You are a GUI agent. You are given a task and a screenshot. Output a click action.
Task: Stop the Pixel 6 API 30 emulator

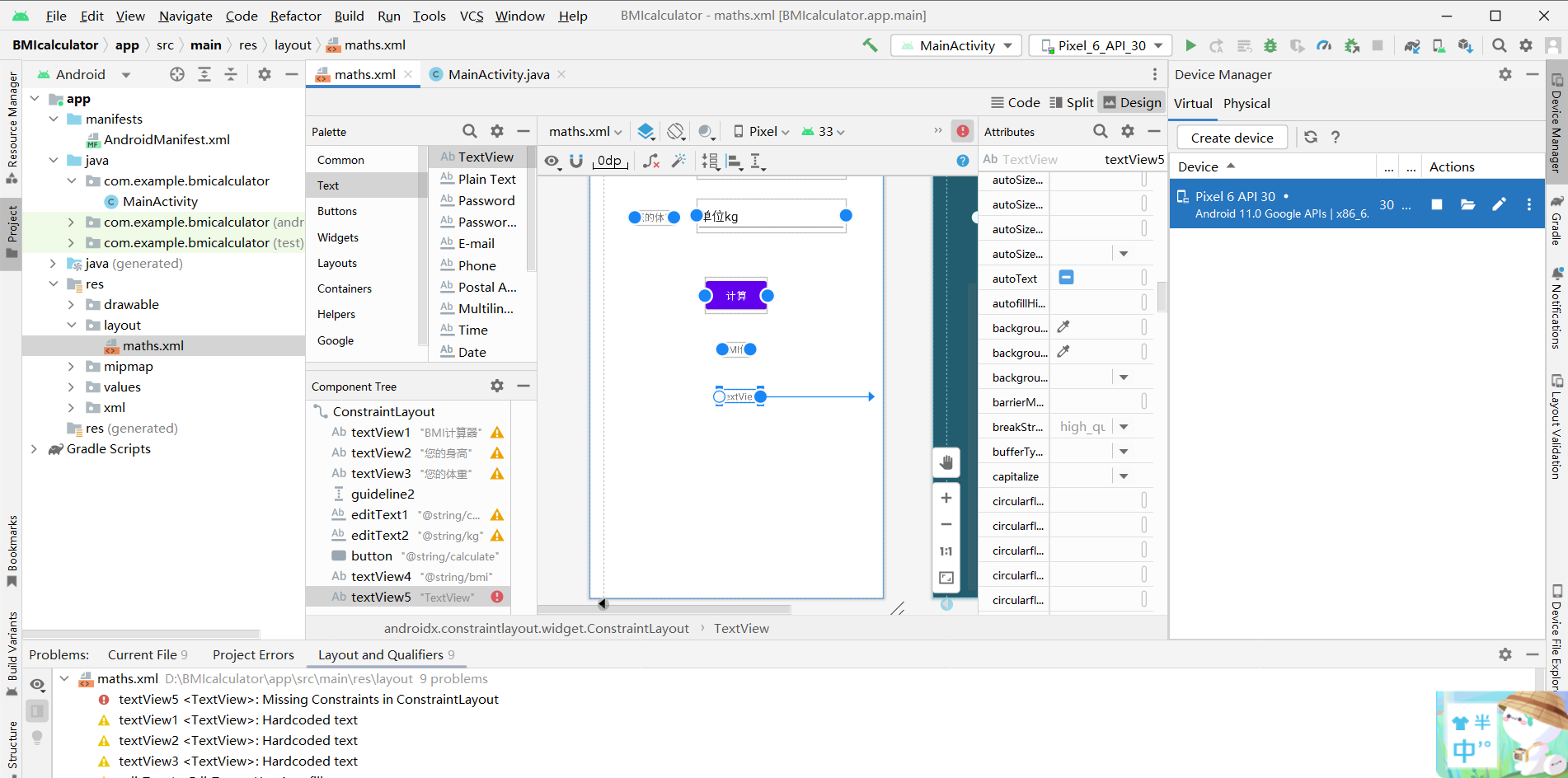[x=1437, y=204]
